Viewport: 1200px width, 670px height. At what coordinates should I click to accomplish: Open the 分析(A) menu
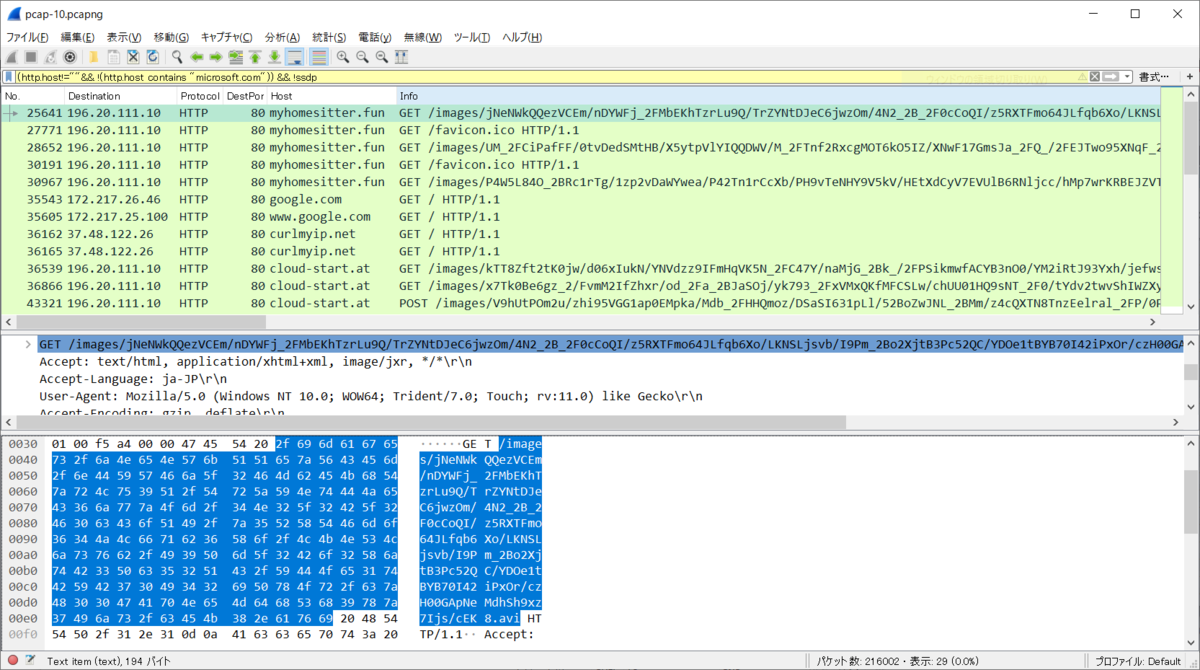[x=282, y=37]
